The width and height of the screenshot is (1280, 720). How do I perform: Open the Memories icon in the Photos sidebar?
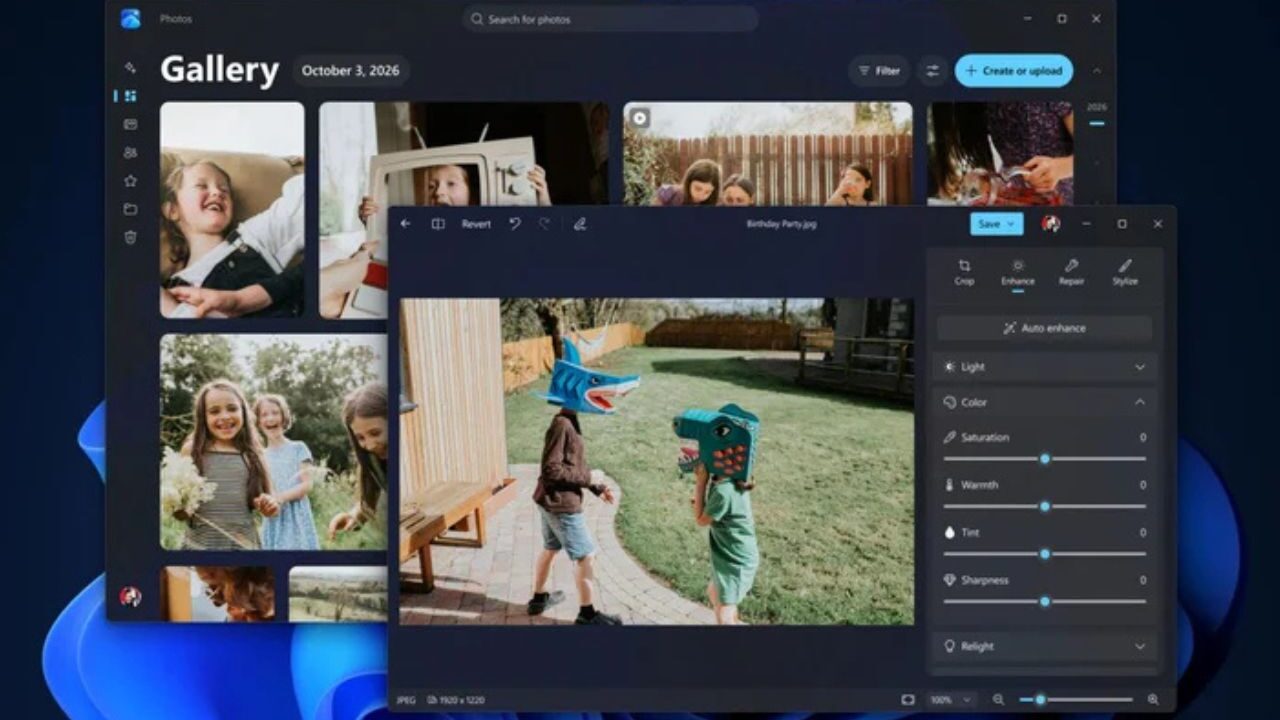click(130, 124)
